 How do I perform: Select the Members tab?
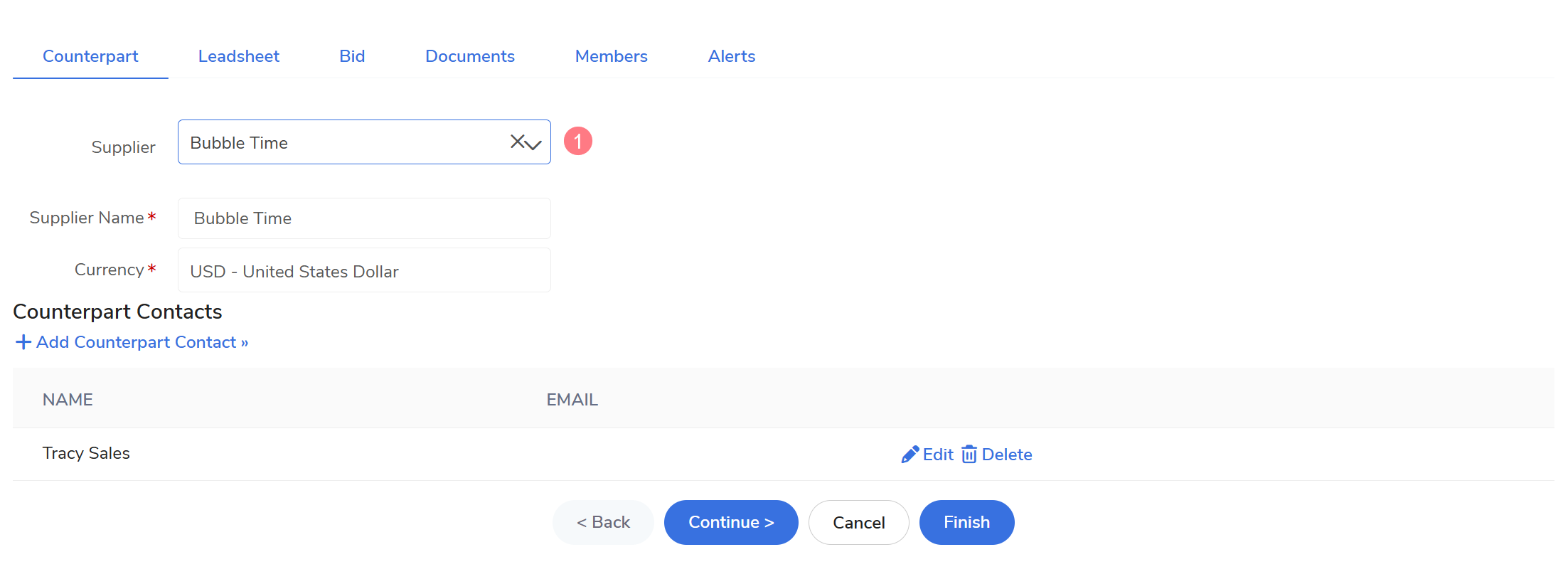tap(612, 56)
